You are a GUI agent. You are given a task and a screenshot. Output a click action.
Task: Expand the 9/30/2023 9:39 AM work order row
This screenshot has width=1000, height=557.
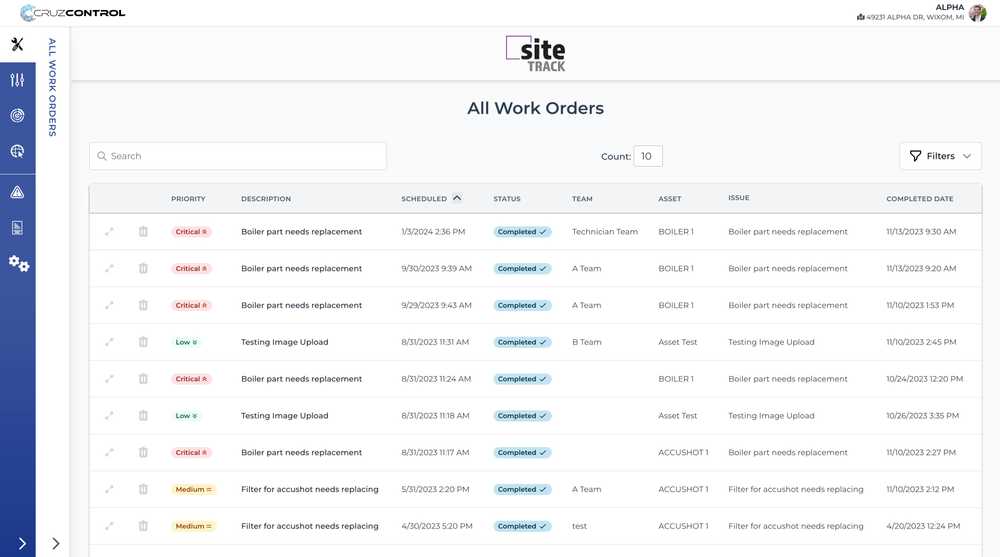tap(110, 269)
